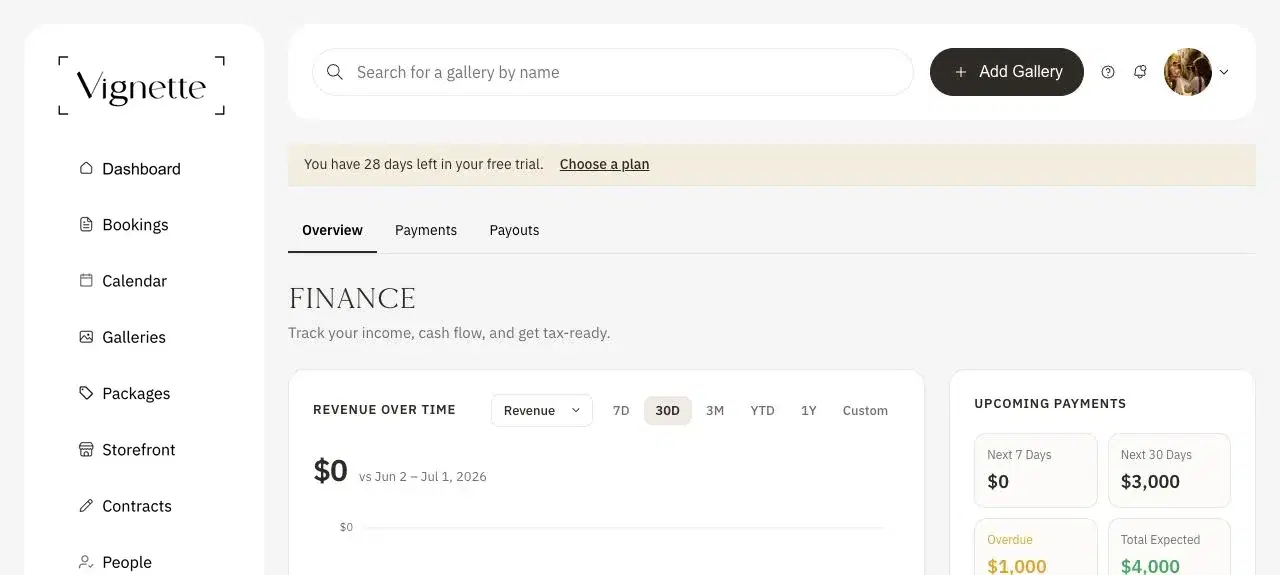Go to Bookings in sidebar
This screenshot has width=1280, height=575.
coord(135,225)
